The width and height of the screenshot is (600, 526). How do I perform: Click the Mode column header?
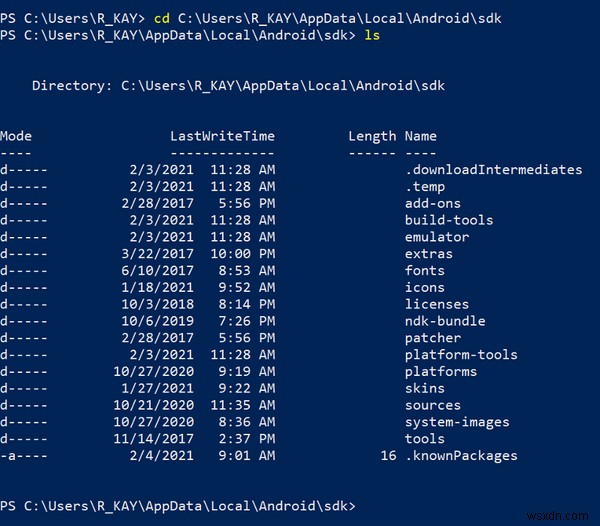pyautogui.click(x=16, y=136)
